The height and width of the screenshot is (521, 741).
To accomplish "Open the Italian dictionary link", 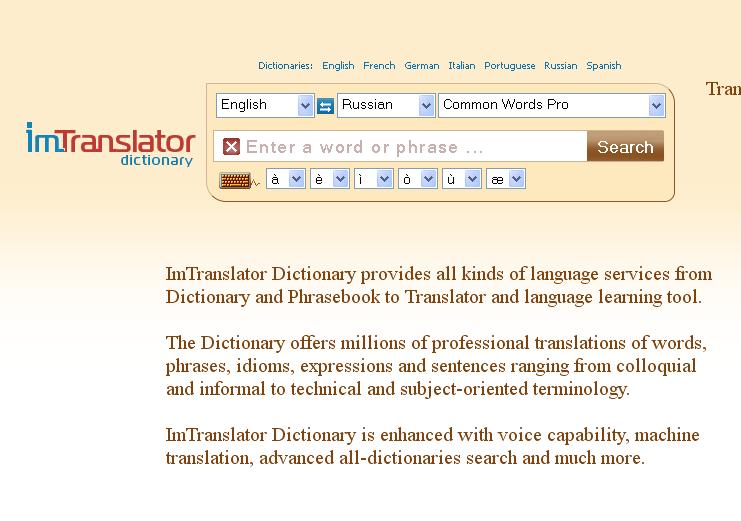I will coord(462,66).
